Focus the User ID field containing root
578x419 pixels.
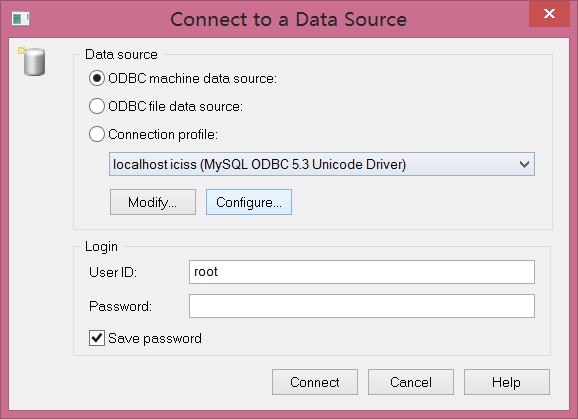pyautogui.click(x=362, y=272)
